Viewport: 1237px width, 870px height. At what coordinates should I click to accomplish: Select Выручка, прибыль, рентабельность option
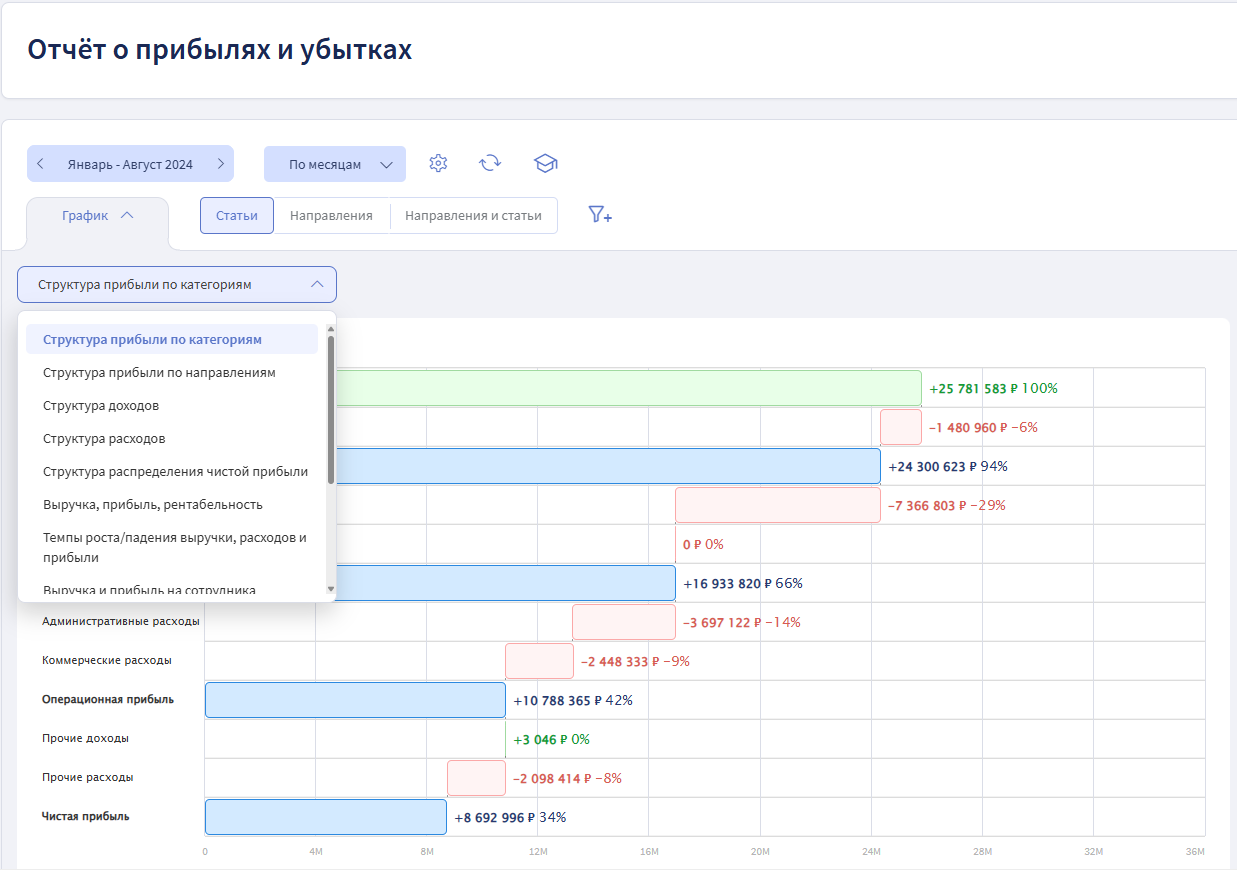153,504
